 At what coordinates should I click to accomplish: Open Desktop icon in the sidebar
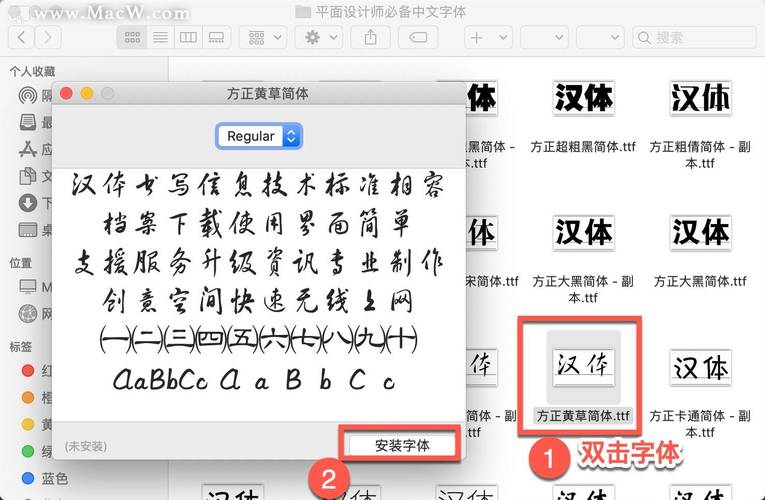click(x=28, y=229)
